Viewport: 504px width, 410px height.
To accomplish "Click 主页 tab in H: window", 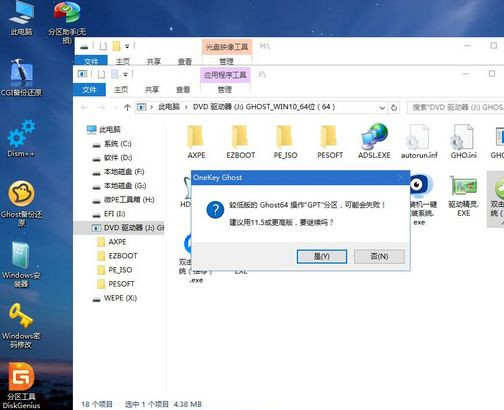I will pos(123,61).
